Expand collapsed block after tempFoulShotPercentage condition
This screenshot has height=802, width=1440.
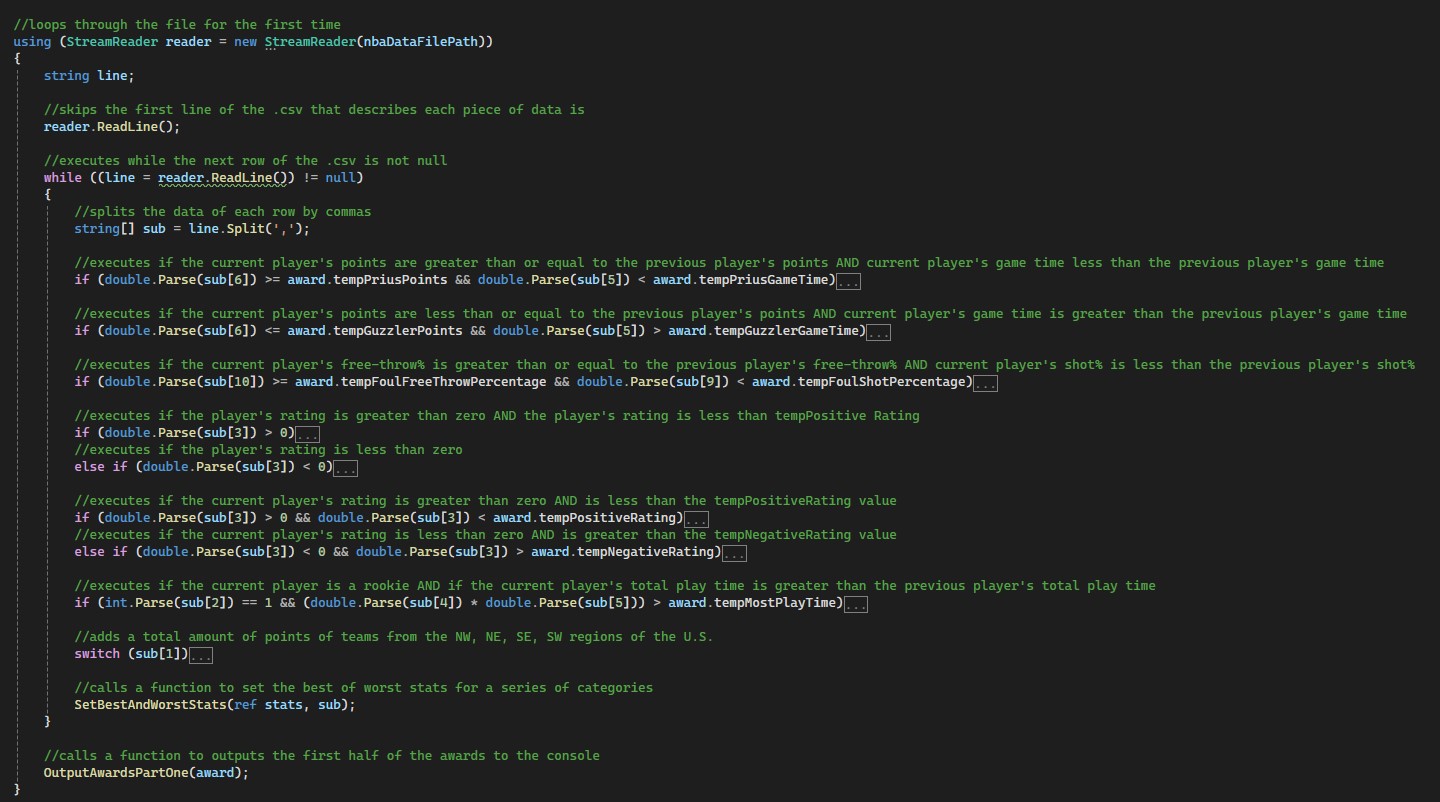[x=985, y=383]
